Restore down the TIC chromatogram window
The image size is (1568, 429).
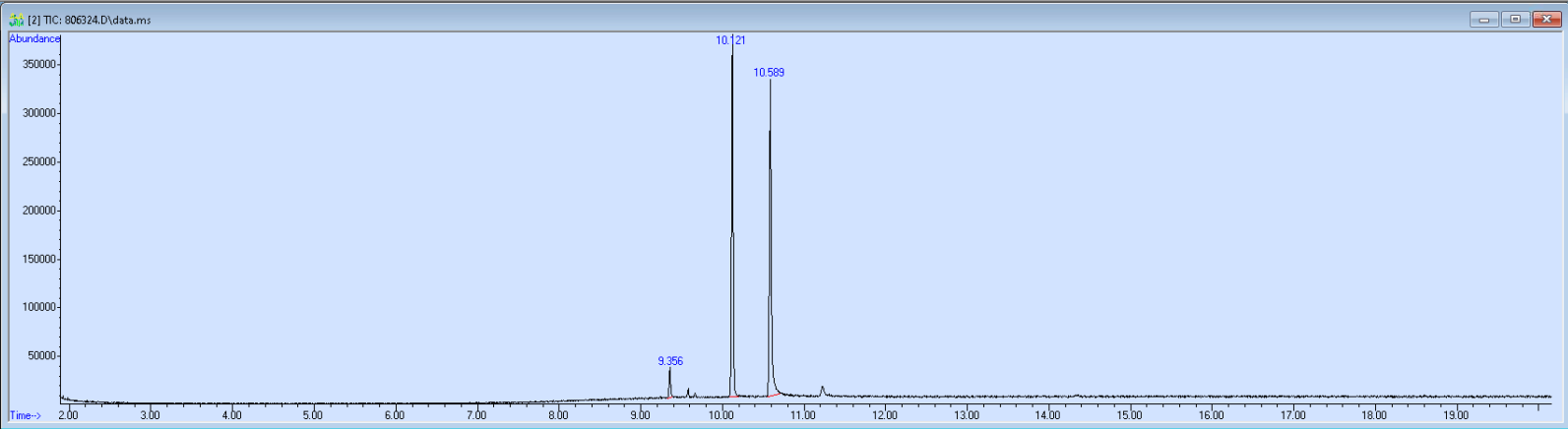(x=1515, y=19)
